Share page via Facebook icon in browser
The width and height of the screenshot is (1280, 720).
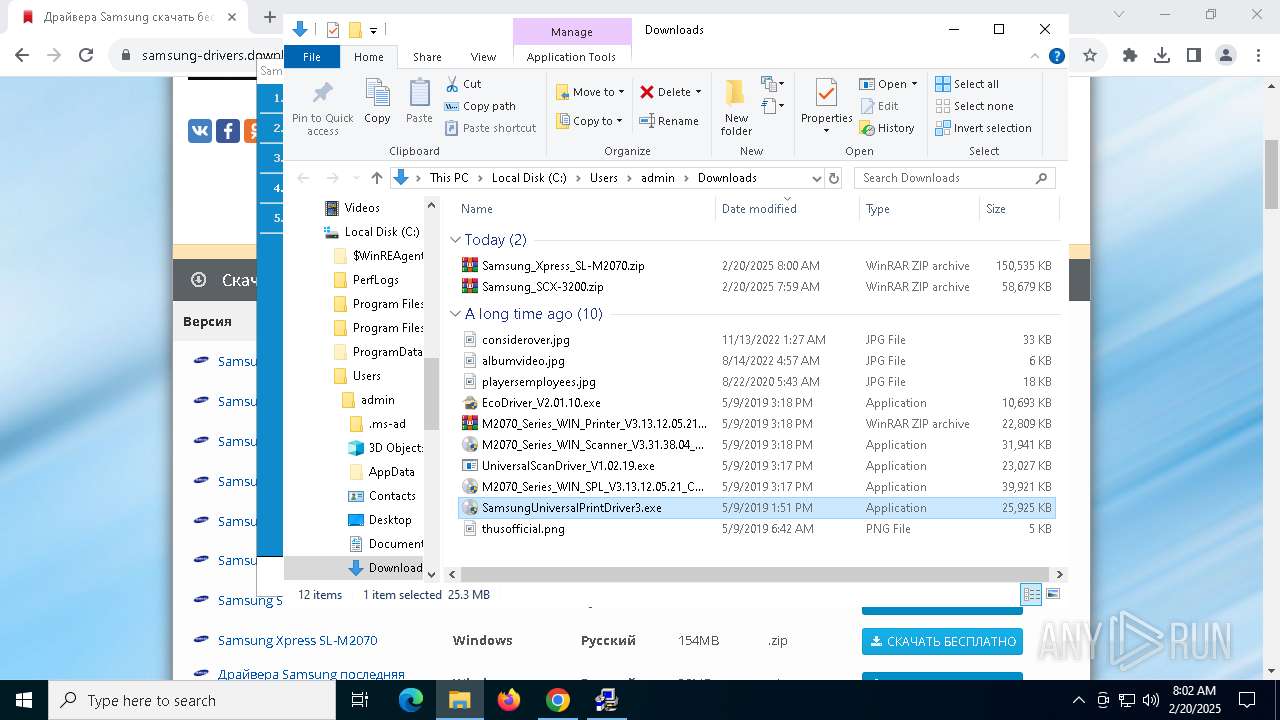click(228, 130)
